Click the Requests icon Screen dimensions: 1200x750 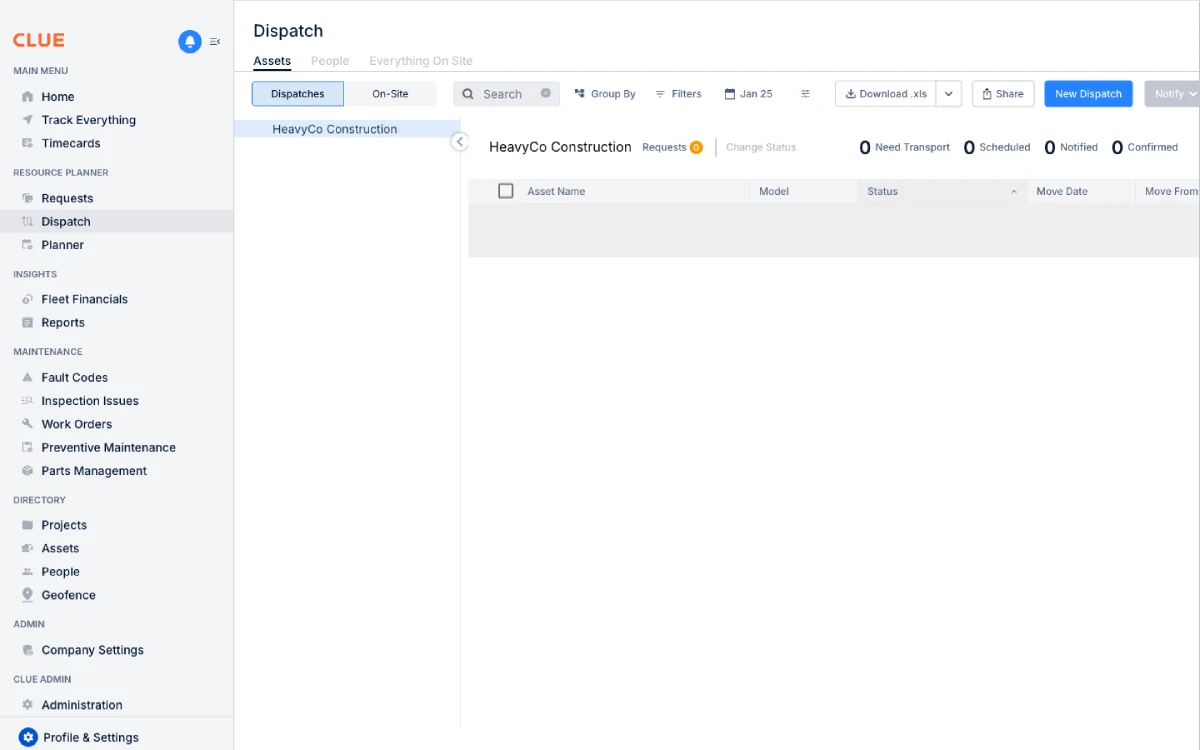[28, 198]
